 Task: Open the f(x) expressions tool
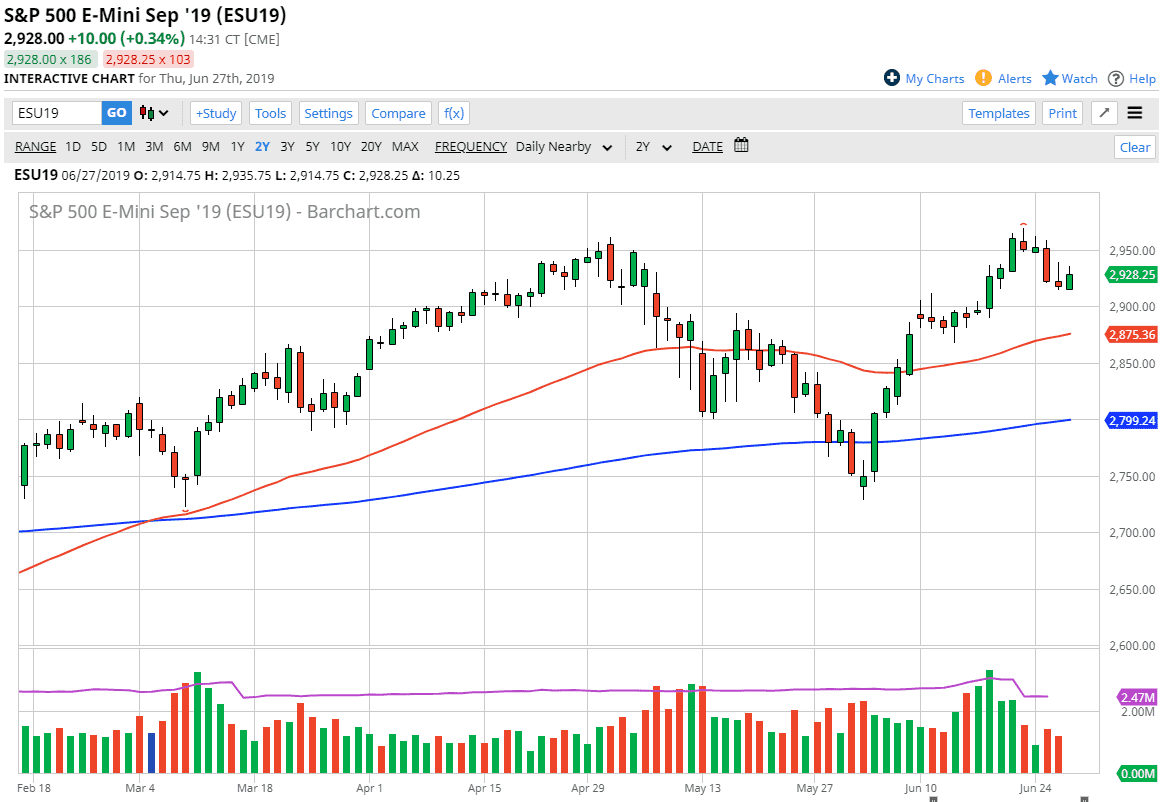[455, 113]
